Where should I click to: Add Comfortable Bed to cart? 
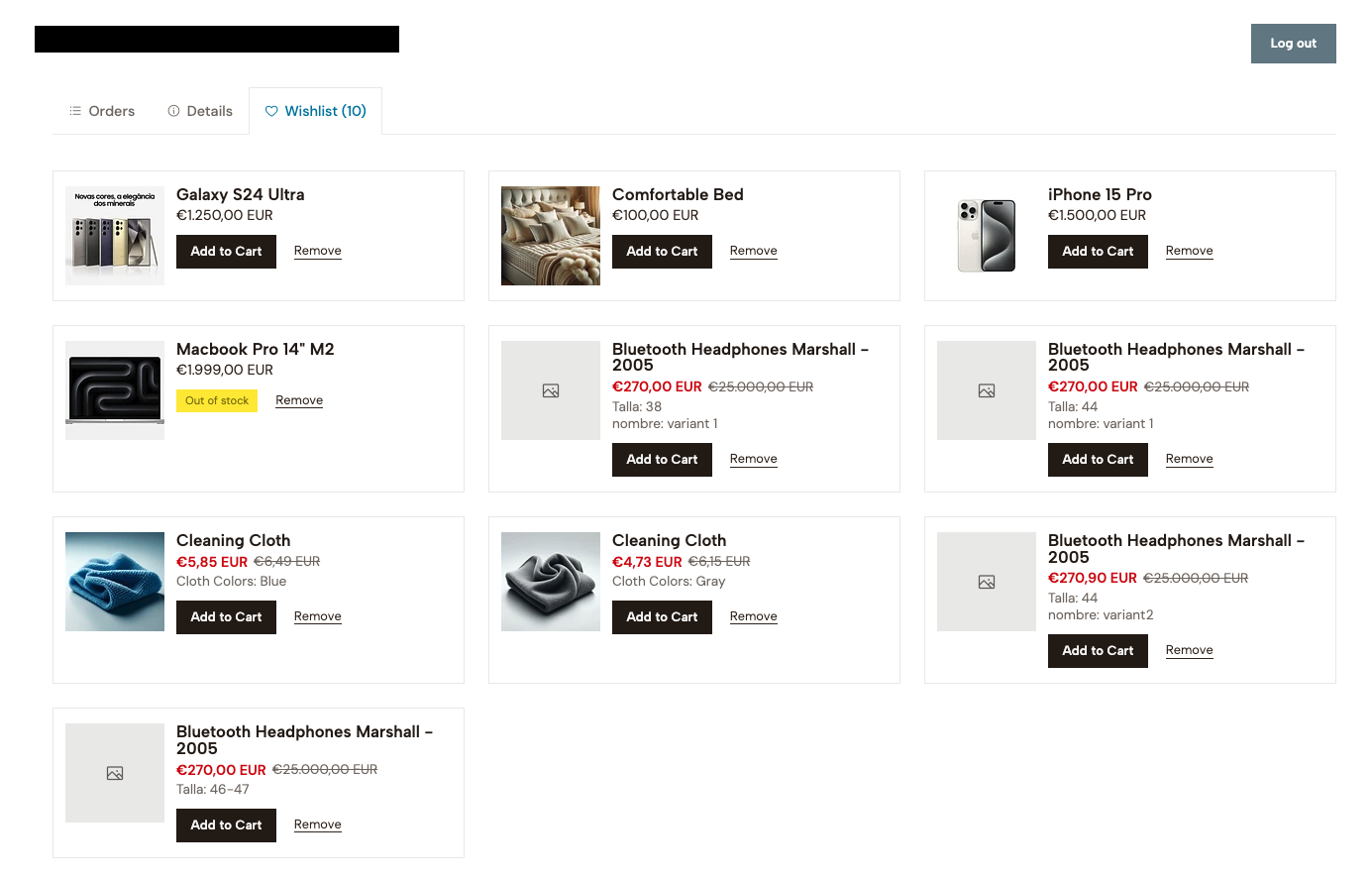pos(662,252)
